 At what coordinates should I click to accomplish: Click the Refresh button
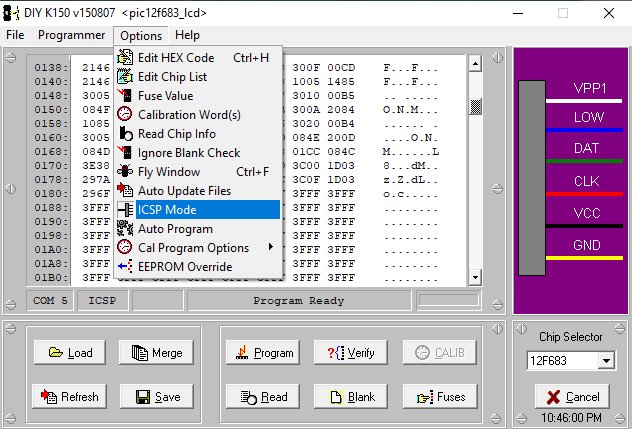pyautogui.click(x=69, y=397)
